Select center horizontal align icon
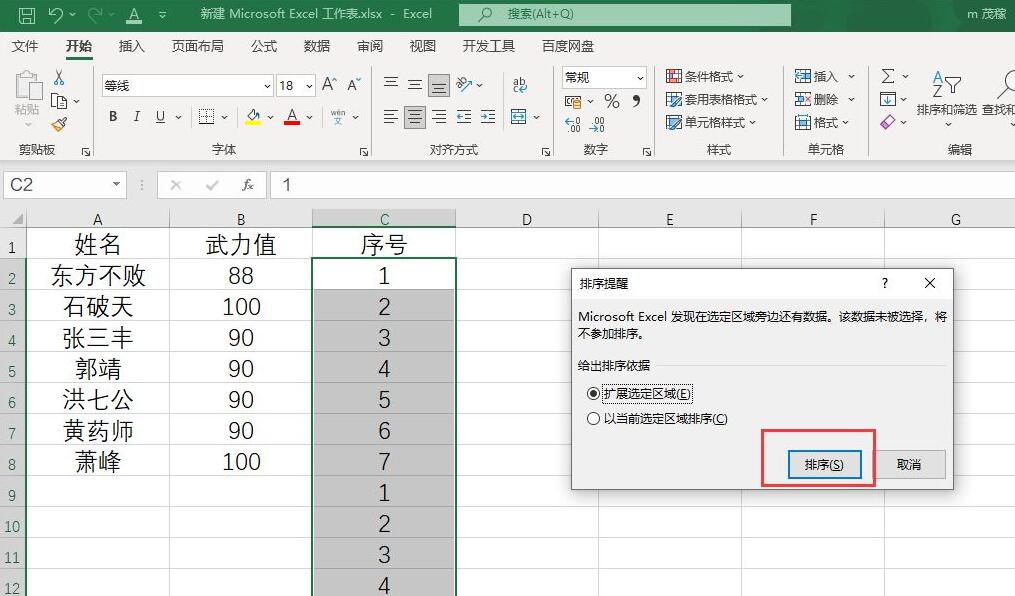 pyautogui.click(x=415, y=116)
